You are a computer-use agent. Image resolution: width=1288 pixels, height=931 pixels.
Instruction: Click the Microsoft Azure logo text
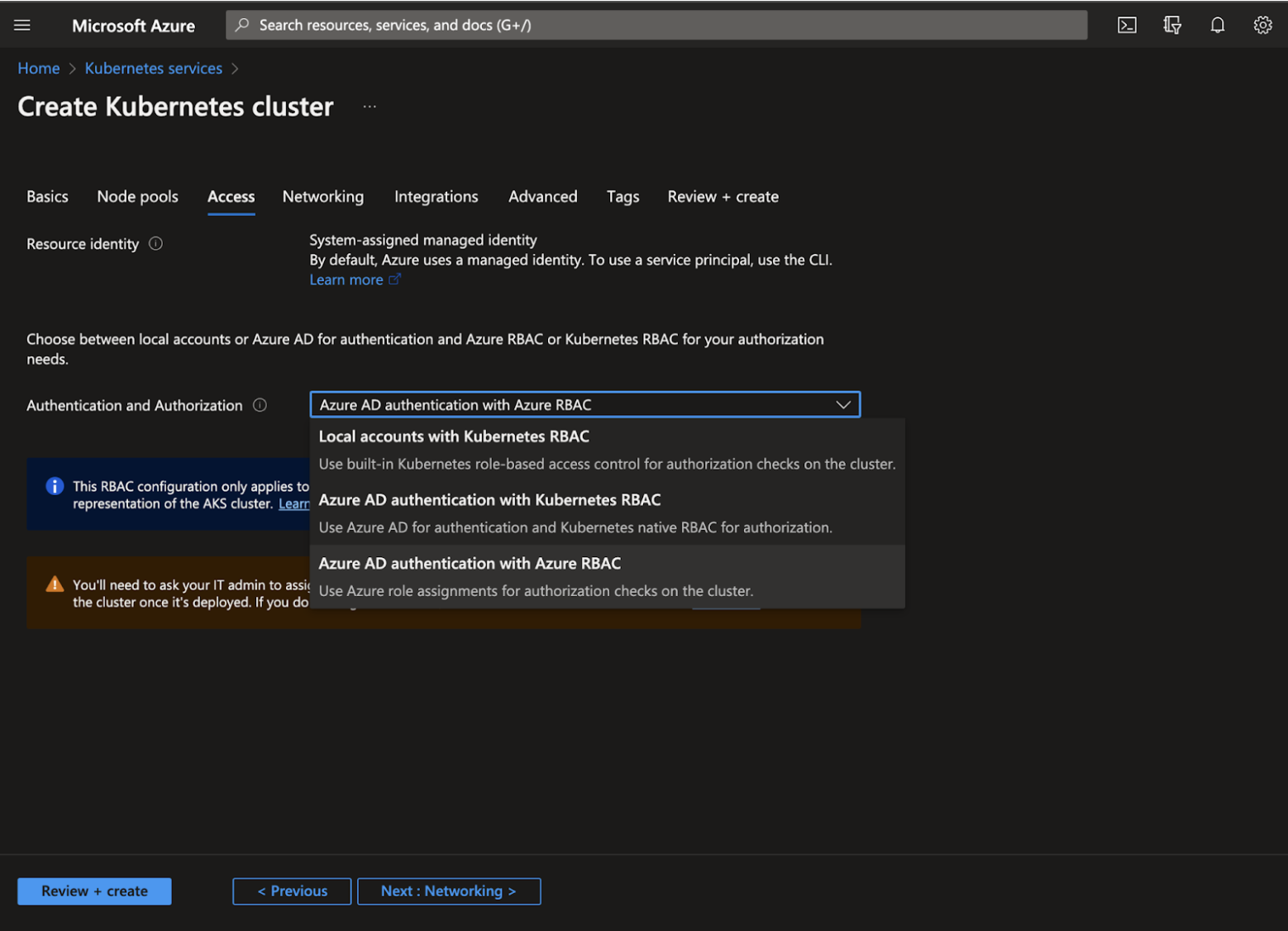click(133, 26)
